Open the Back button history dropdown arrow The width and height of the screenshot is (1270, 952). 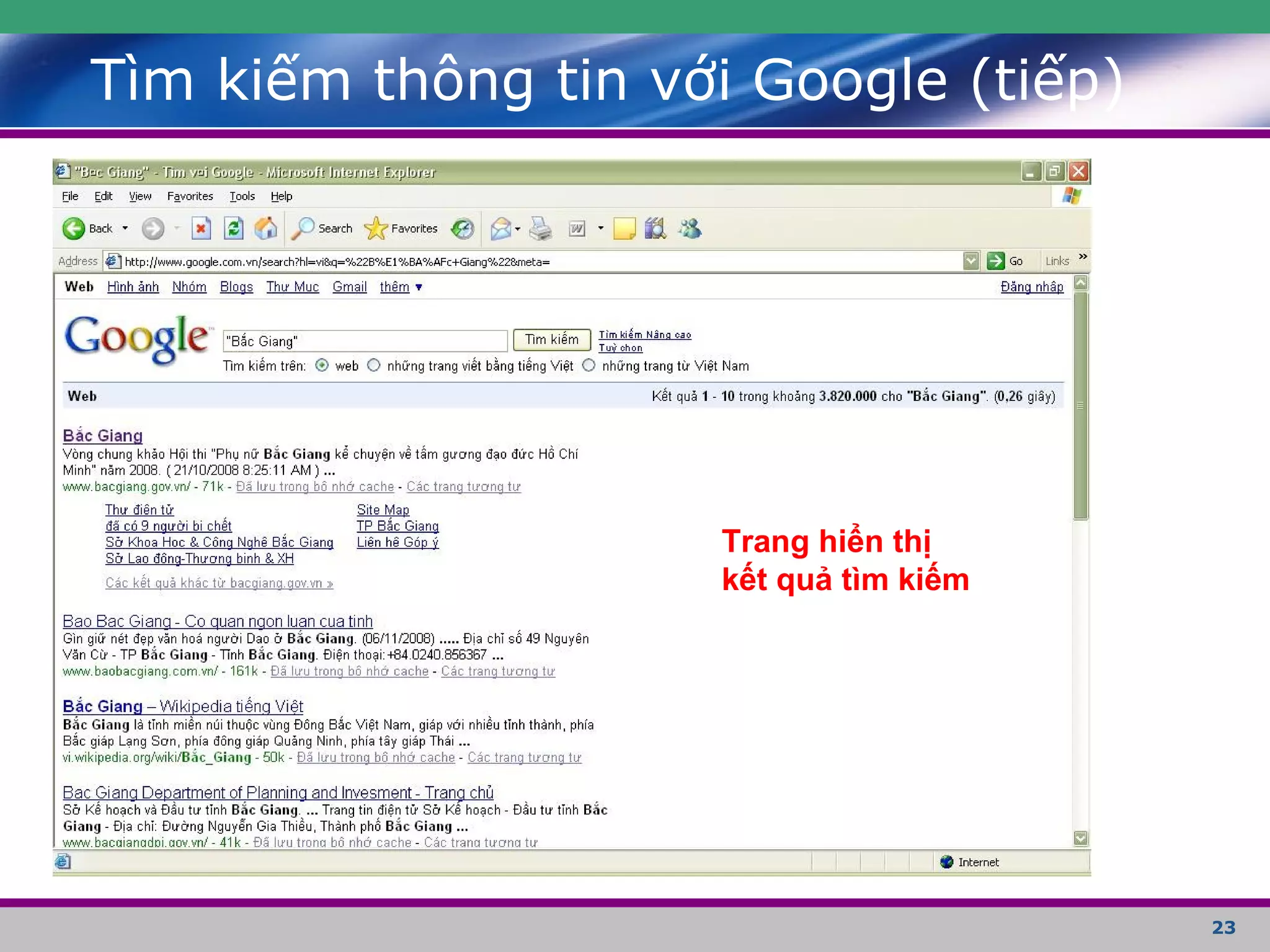pos(125,229)
